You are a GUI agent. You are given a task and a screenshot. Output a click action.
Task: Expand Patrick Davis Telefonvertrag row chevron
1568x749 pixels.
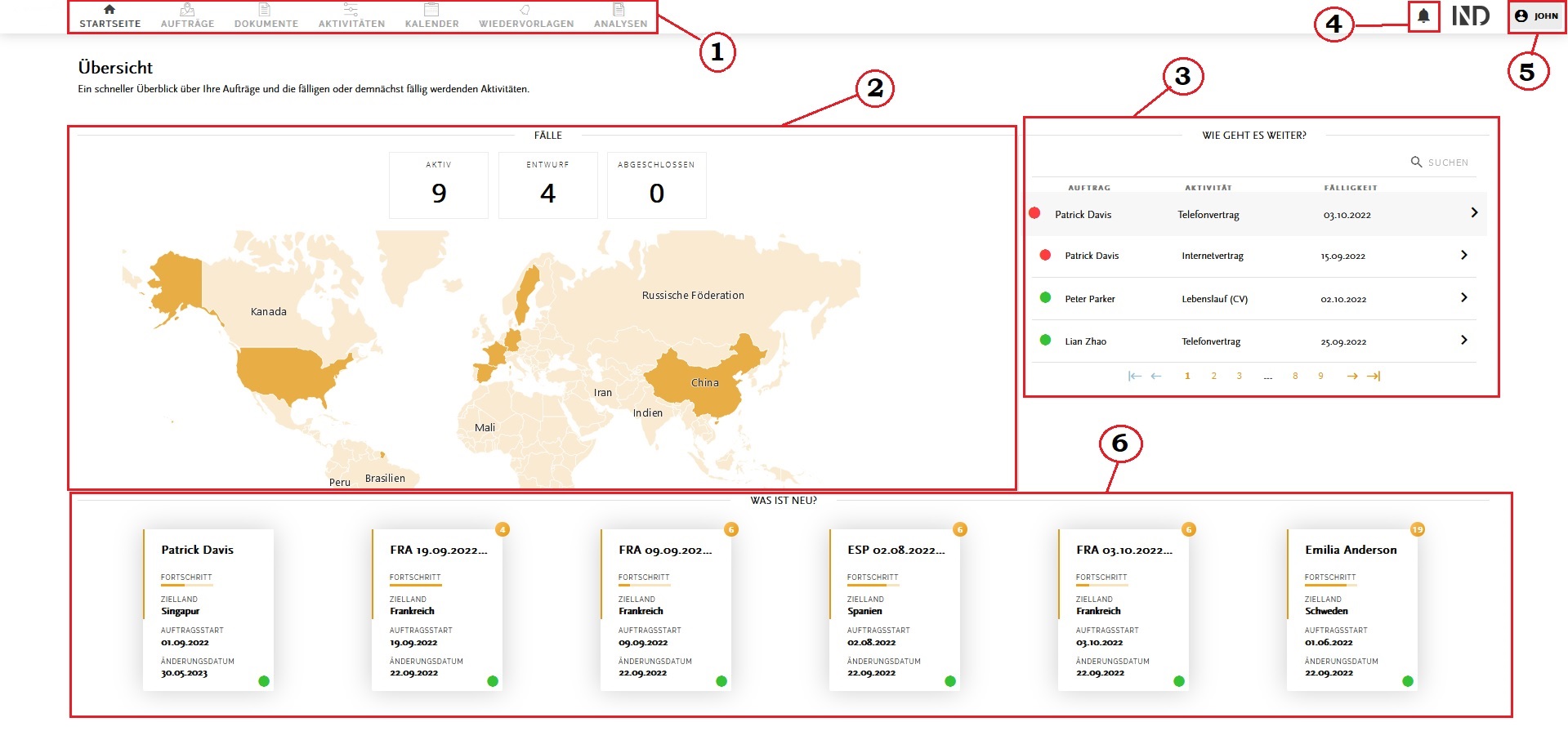tap(1474, 212)
